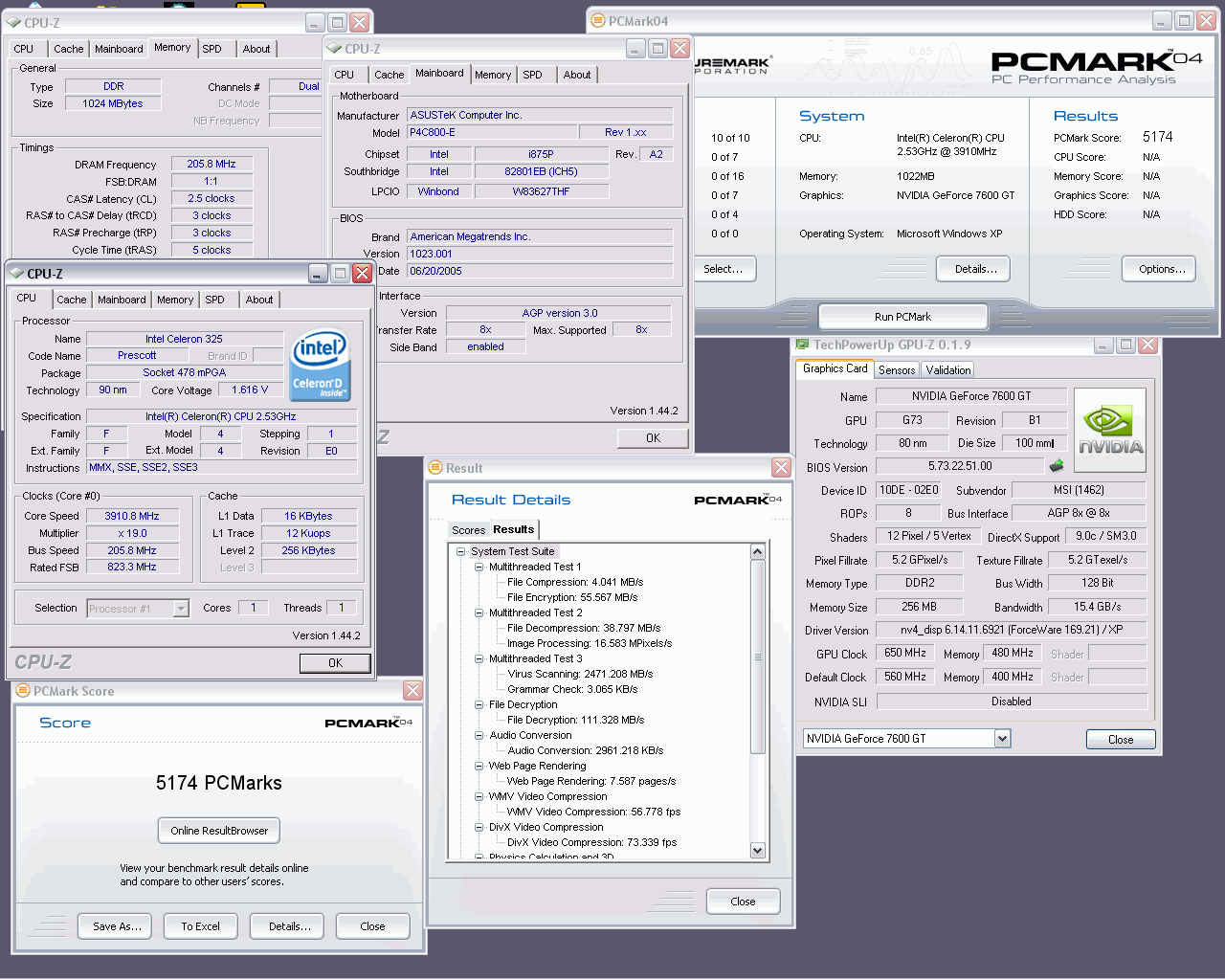Image resolution: width=1225 pixels, height=980 pixels.
Task: Open Mainboard tab in front CPU-Z window
Action: [122, 300]
